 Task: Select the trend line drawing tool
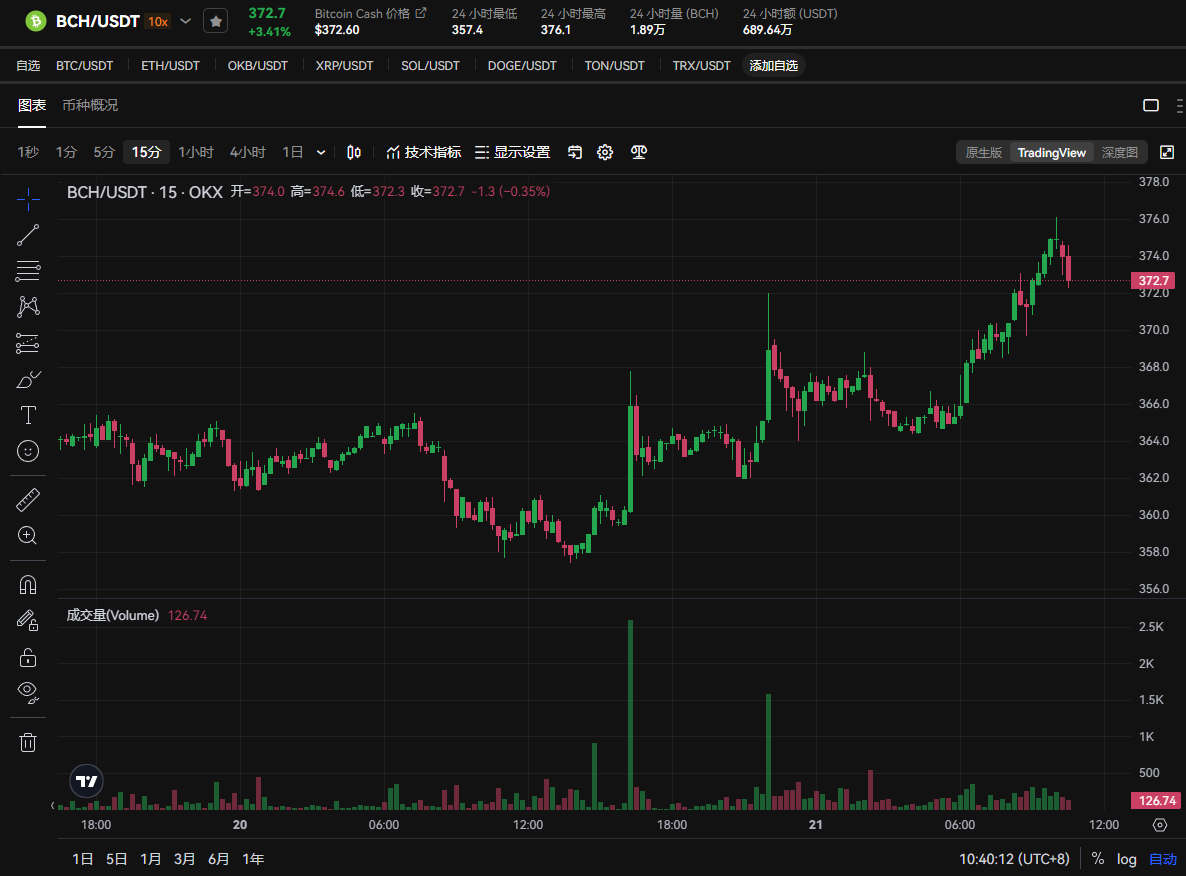coord(28,235)
